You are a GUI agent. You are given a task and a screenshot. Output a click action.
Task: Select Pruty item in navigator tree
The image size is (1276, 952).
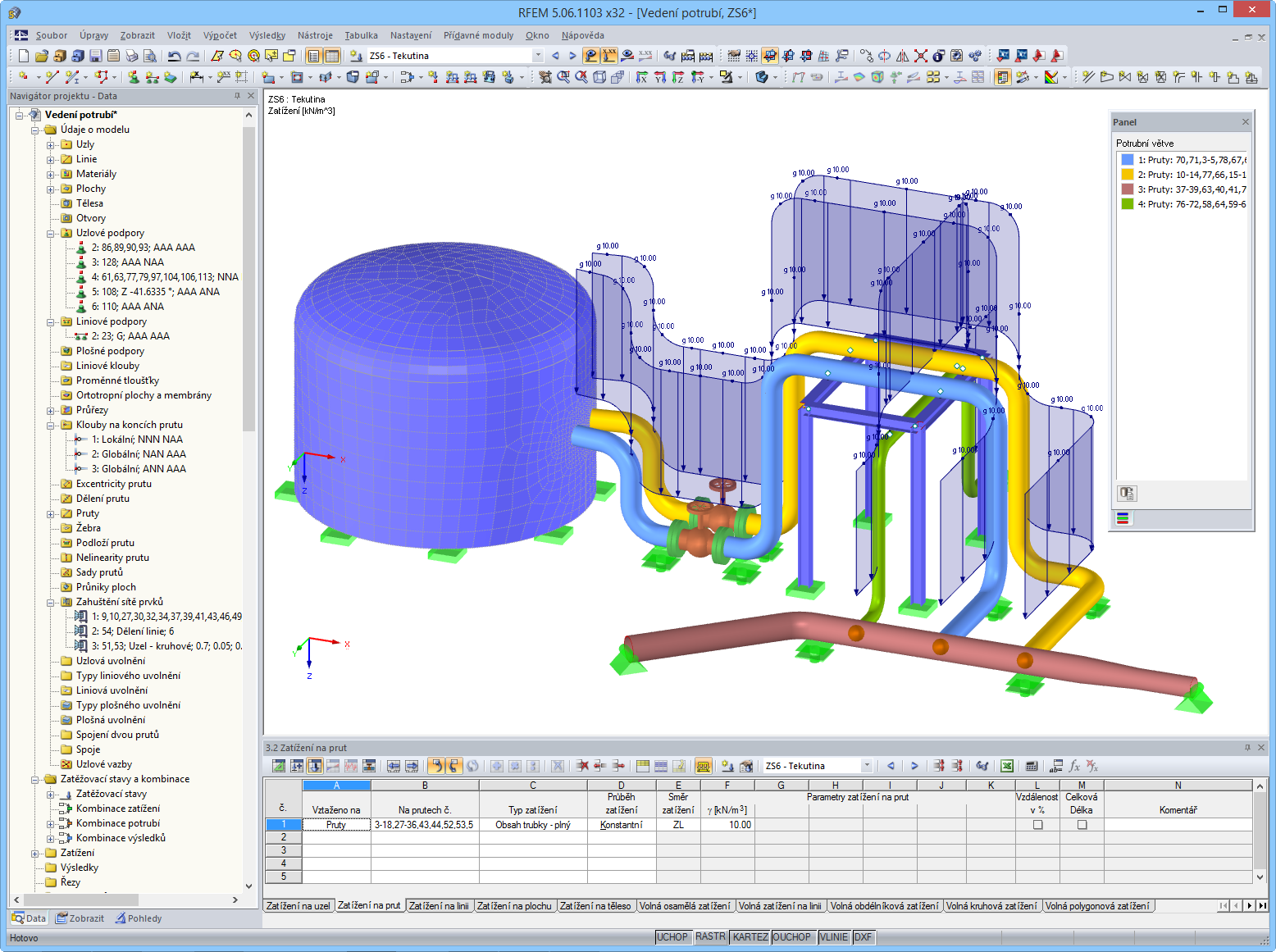88,513
